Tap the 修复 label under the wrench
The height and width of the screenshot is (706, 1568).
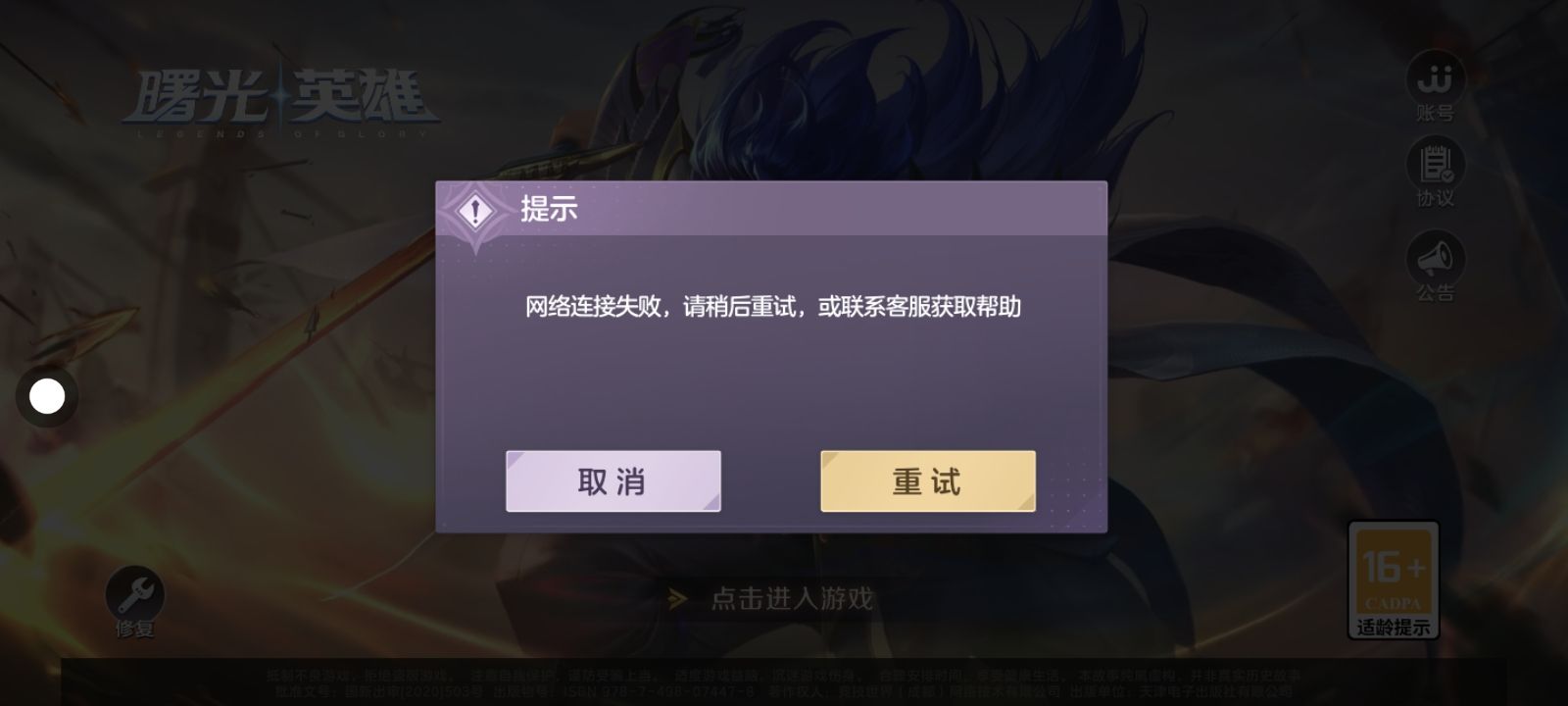coord(135,630)
